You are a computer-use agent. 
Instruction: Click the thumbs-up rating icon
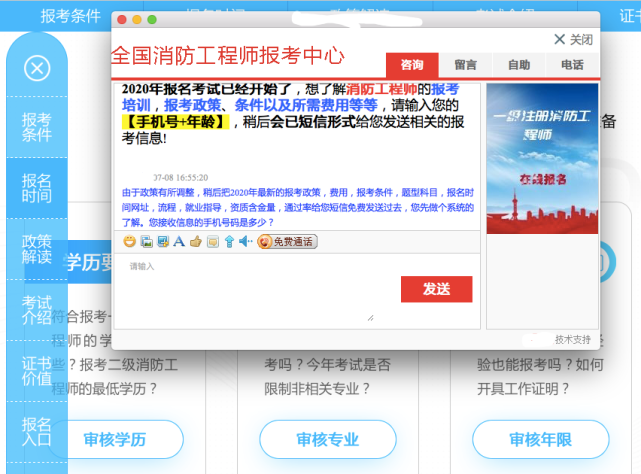click(x=196, y=242)
